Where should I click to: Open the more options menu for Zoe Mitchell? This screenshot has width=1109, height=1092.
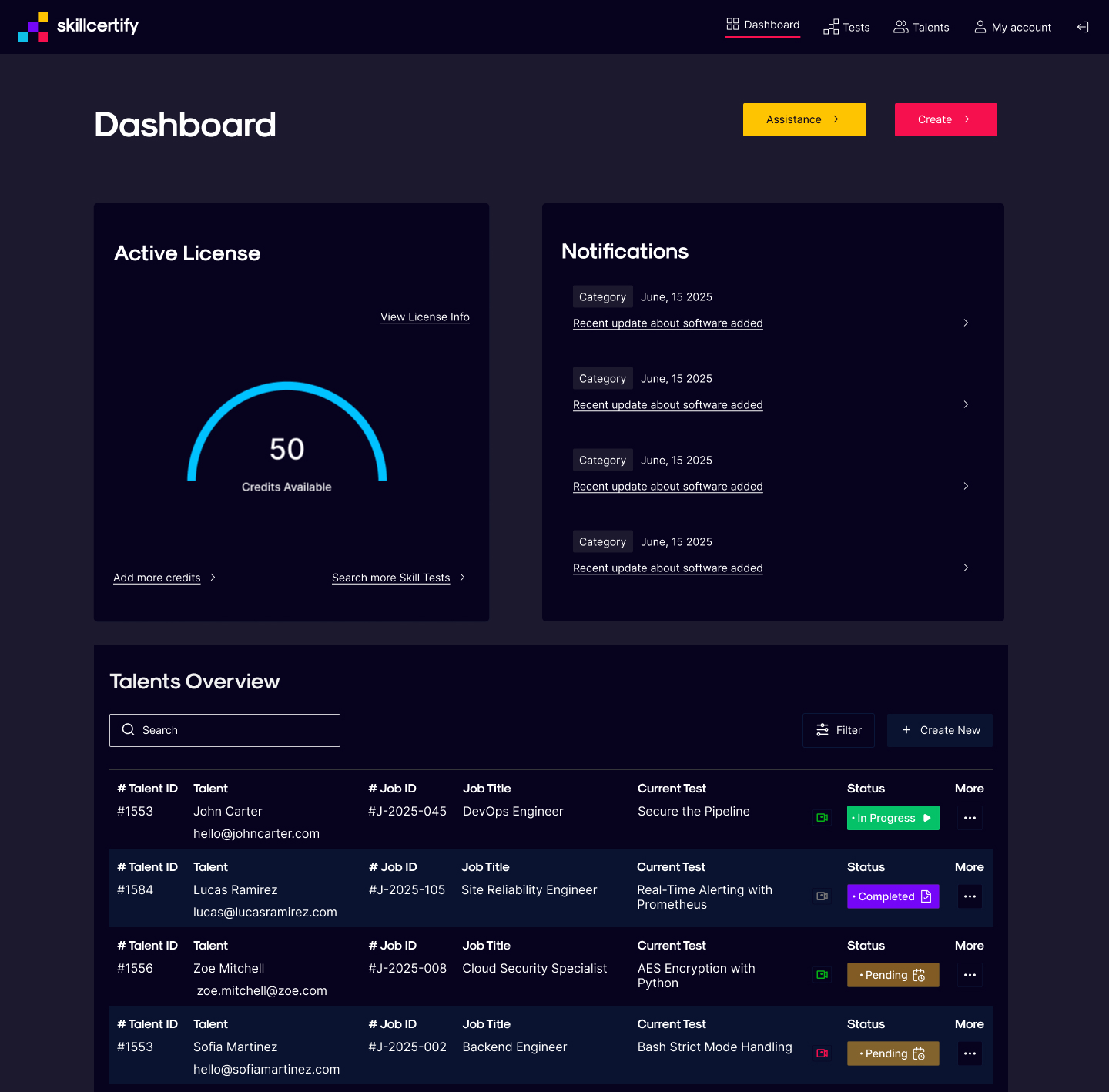970,975
